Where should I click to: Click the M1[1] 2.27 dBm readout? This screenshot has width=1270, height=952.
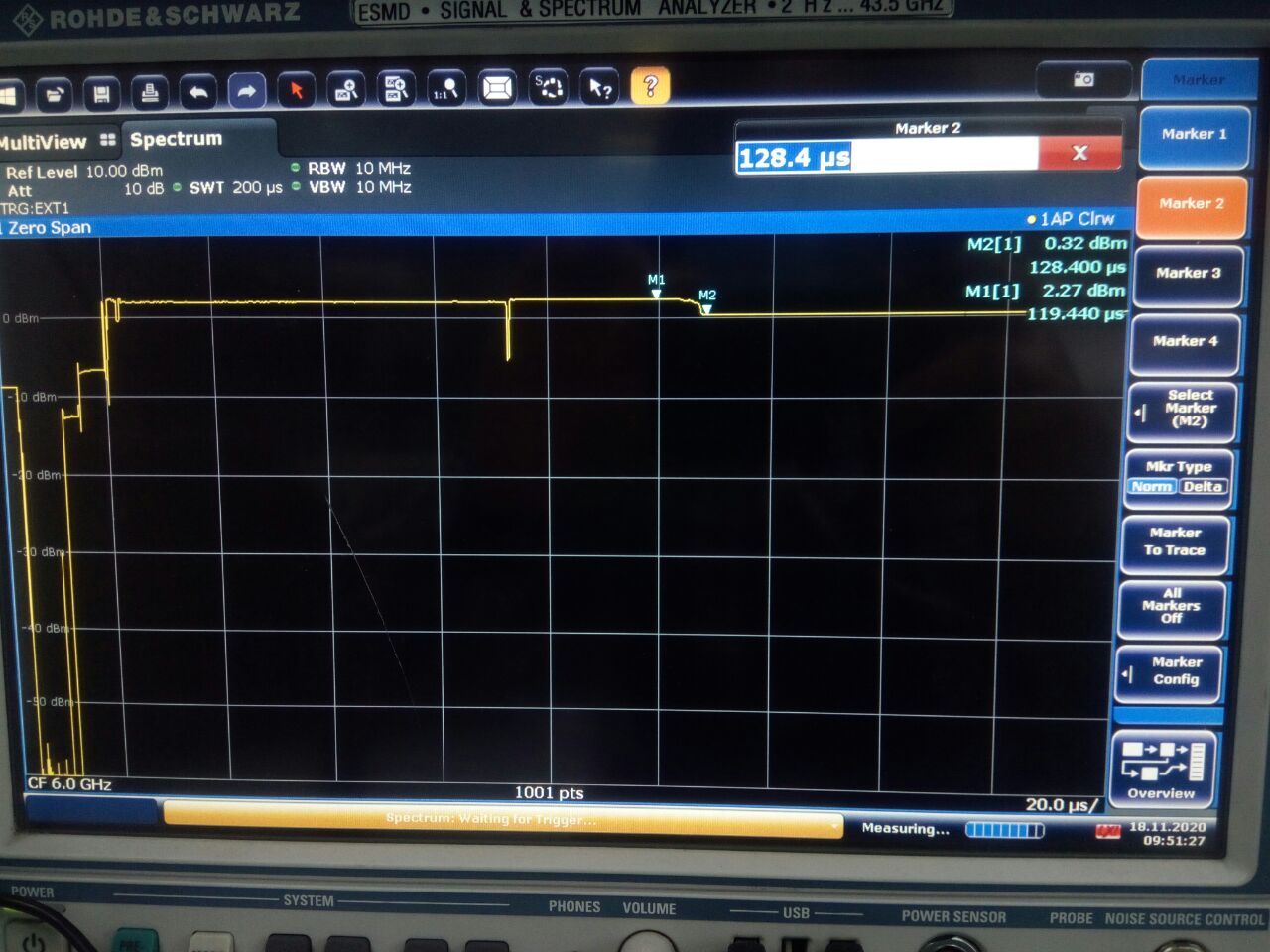coord(1046,291)
